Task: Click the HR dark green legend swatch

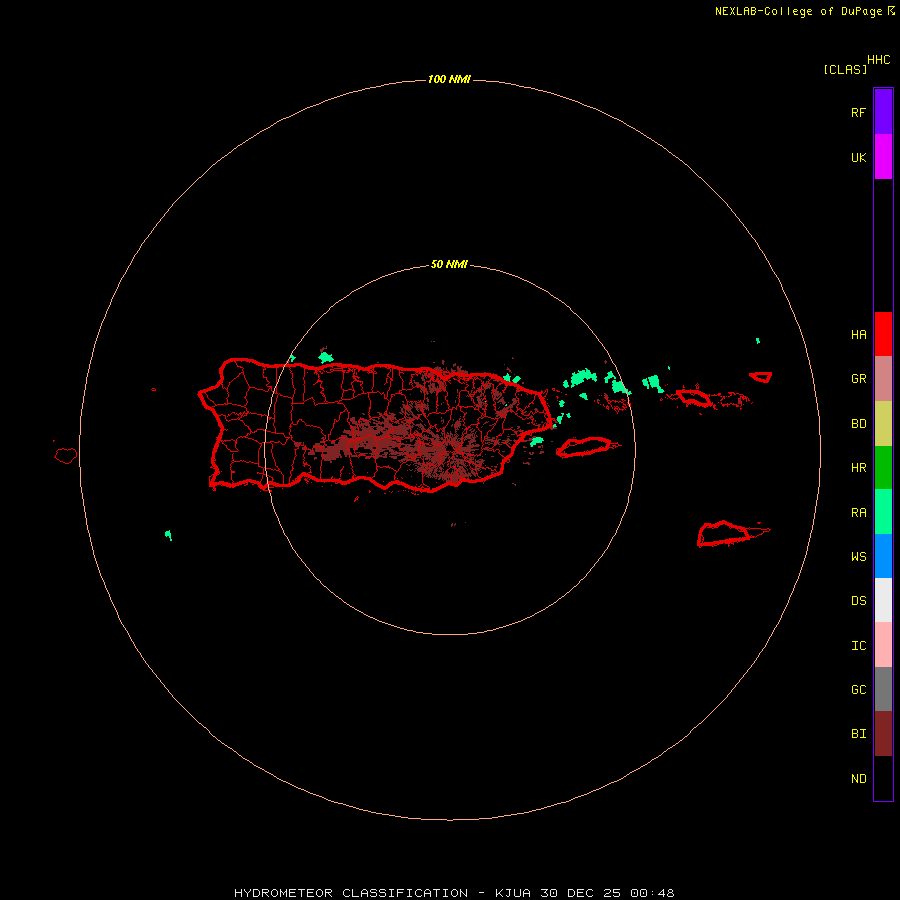Action: coord(883,468)
